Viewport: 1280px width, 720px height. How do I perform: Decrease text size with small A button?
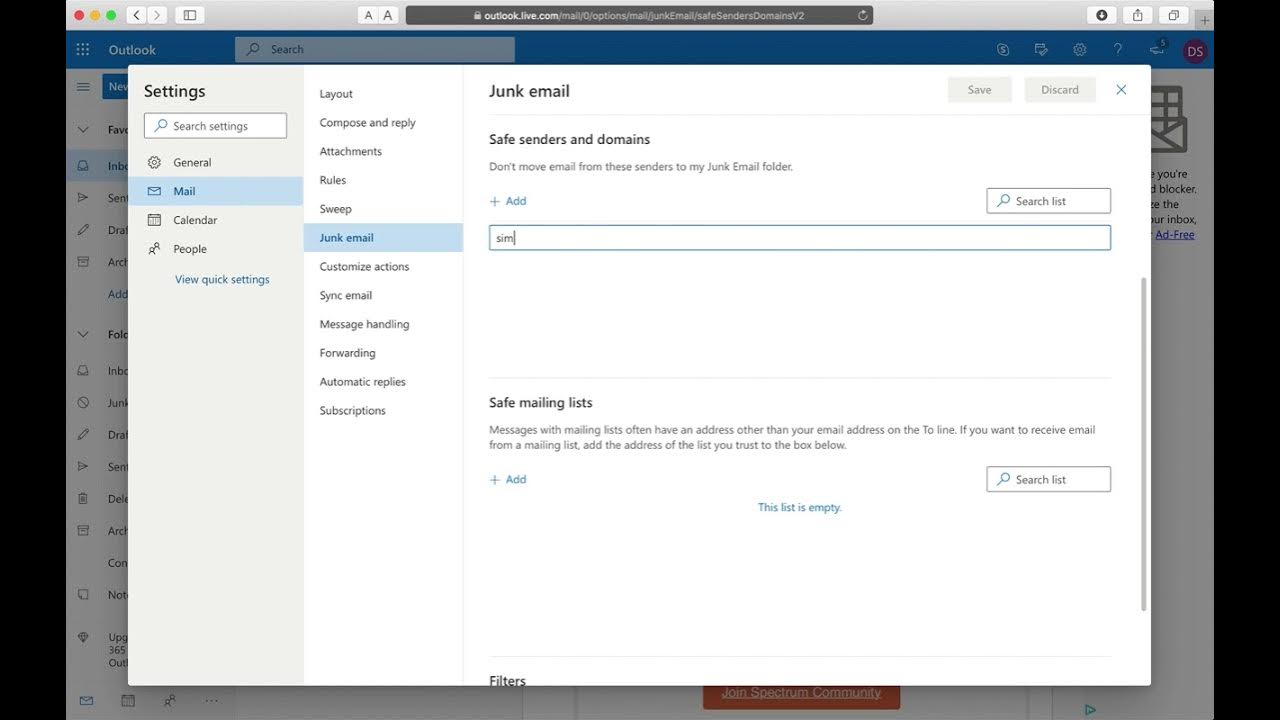click(x=369, y=15)
